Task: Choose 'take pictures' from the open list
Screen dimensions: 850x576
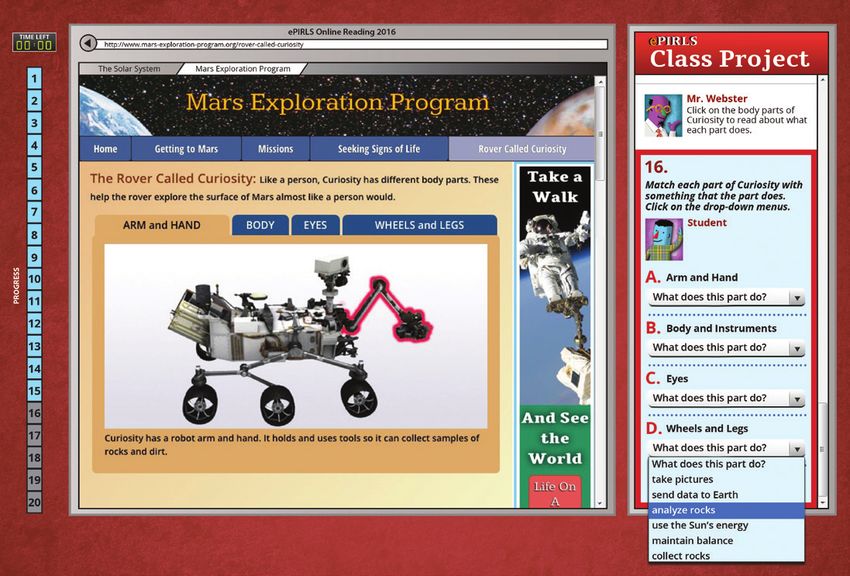Action: [x=726, y=479]
